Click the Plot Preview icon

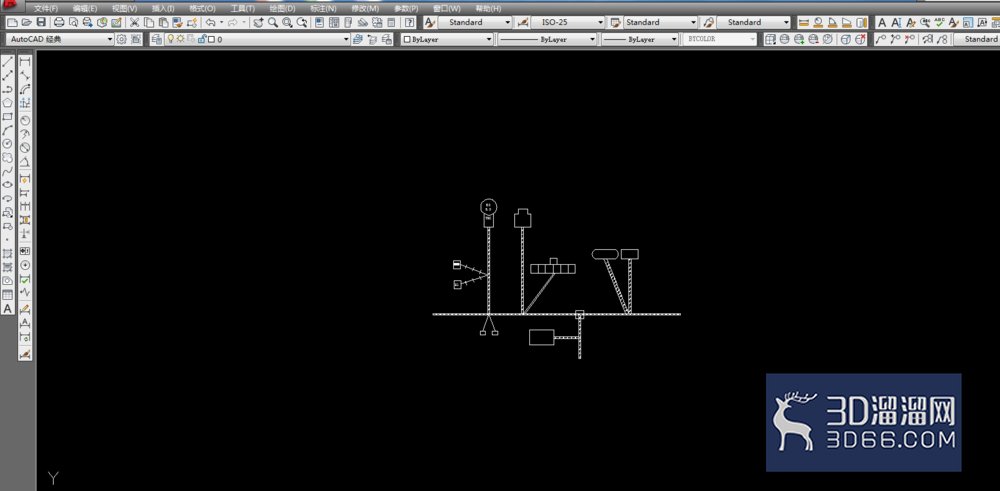[73, 22]
